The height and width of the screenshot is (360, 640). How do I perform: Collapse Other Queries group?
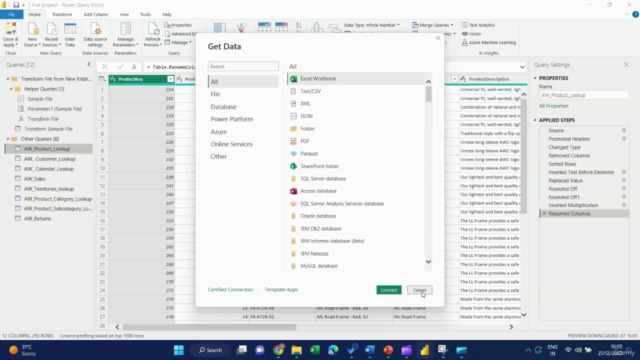pos(8,139)
